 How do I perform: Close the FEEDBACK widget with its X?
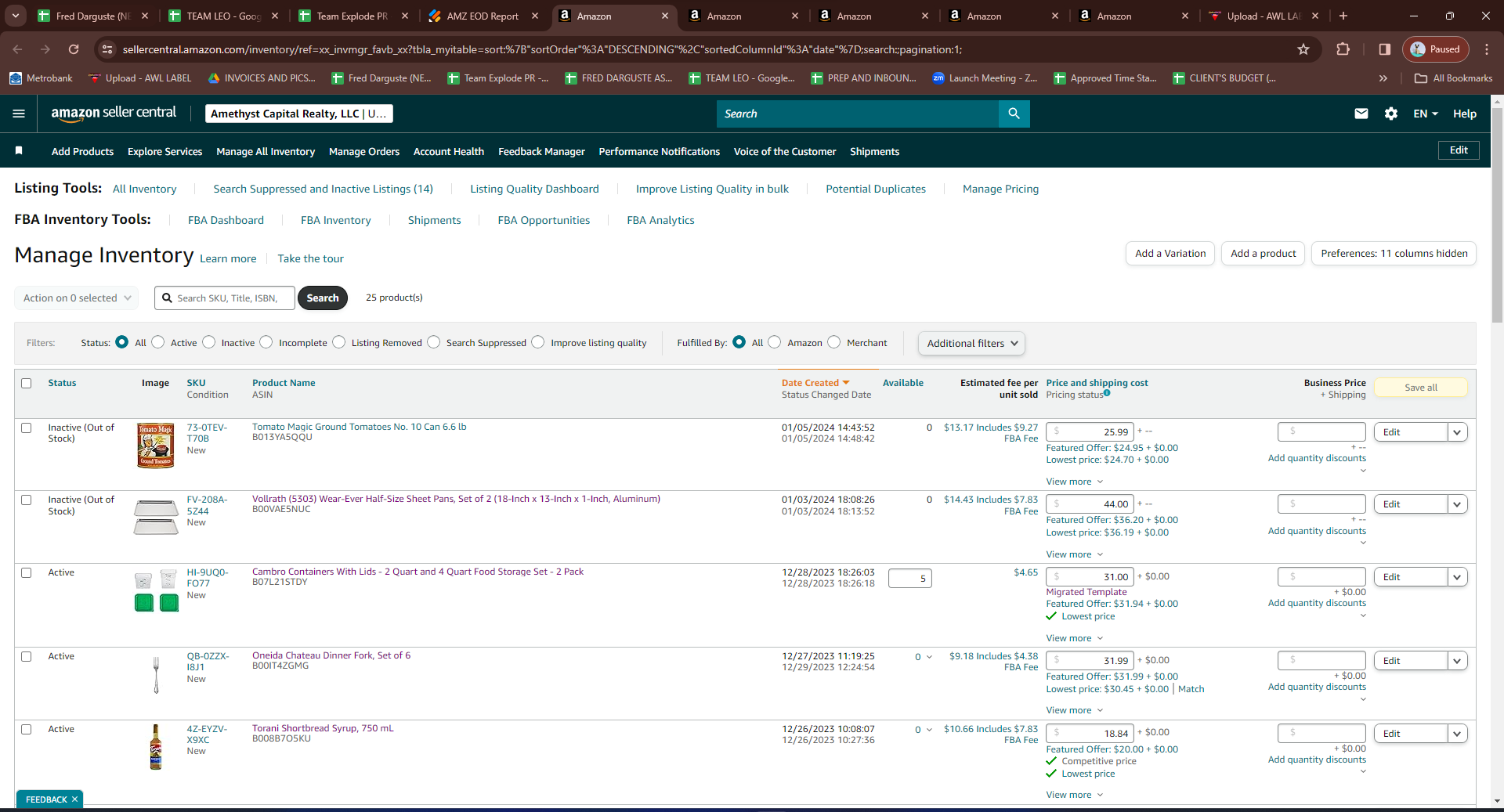tap(74, 799)
